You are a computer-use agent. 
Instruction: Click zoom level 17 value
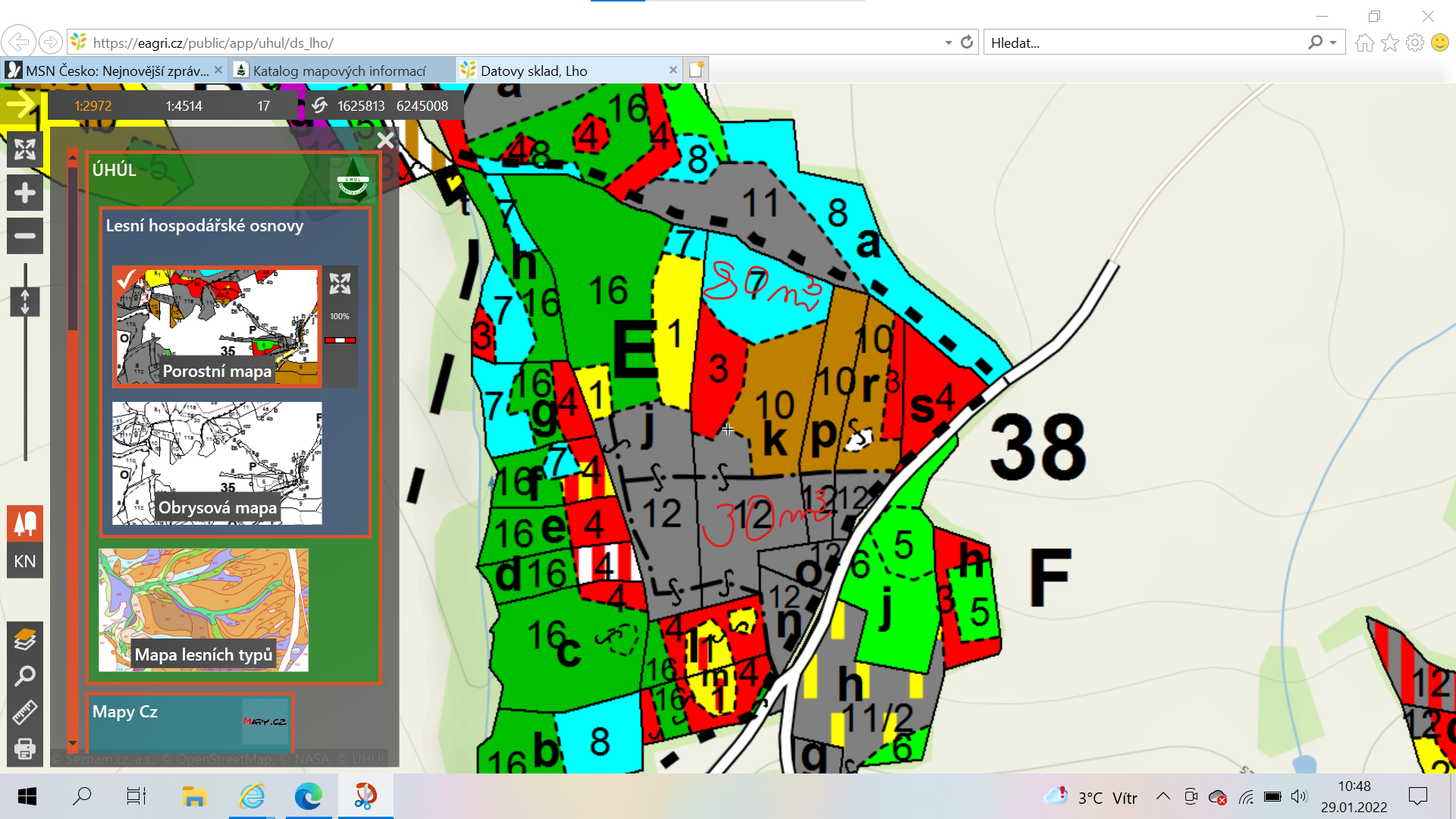tap(263, 106)
